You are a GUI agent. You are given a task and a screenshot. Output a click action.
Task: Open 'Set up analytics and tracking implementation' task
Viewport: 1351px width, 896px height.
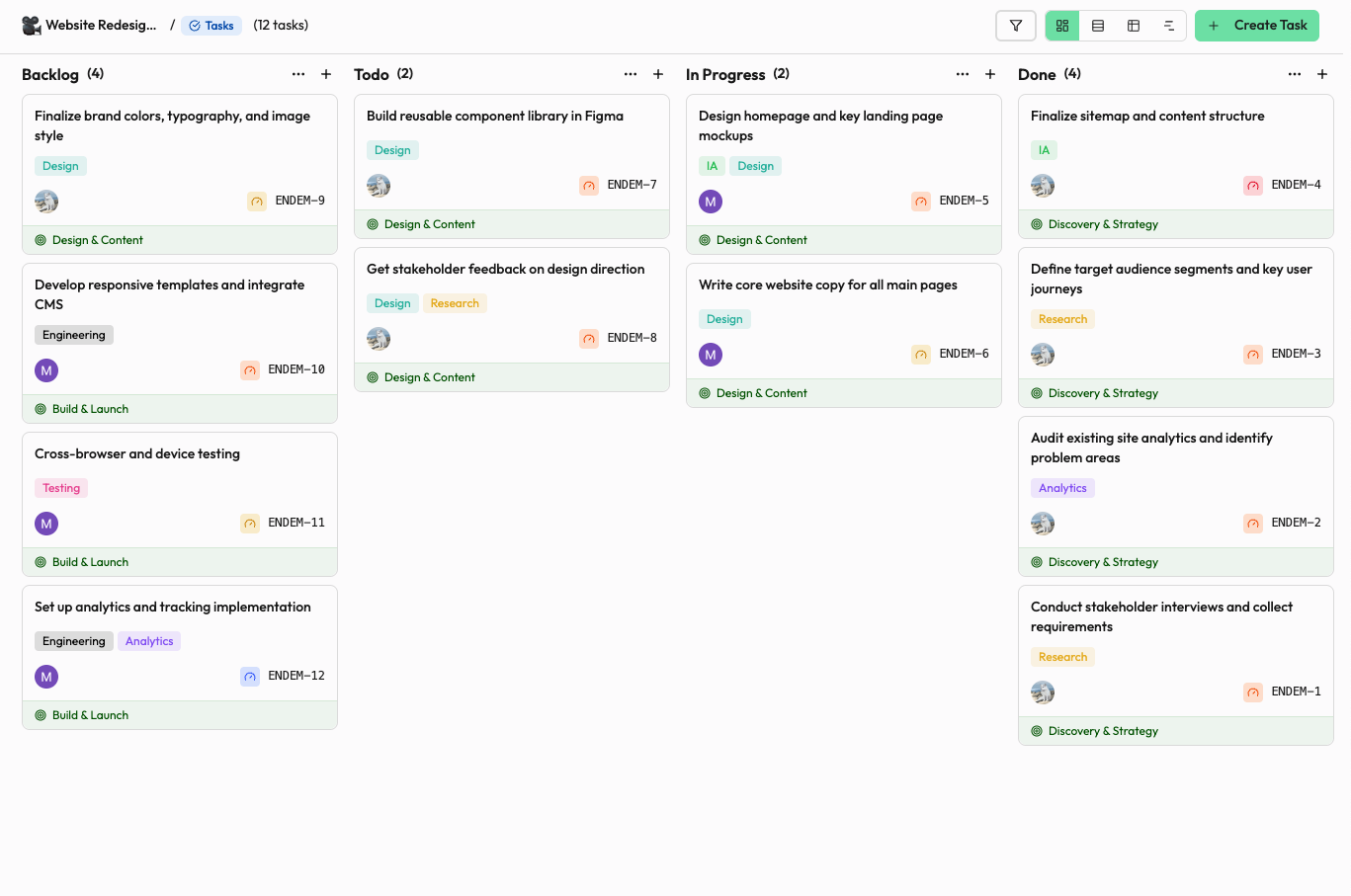click(x=173, y=607)
